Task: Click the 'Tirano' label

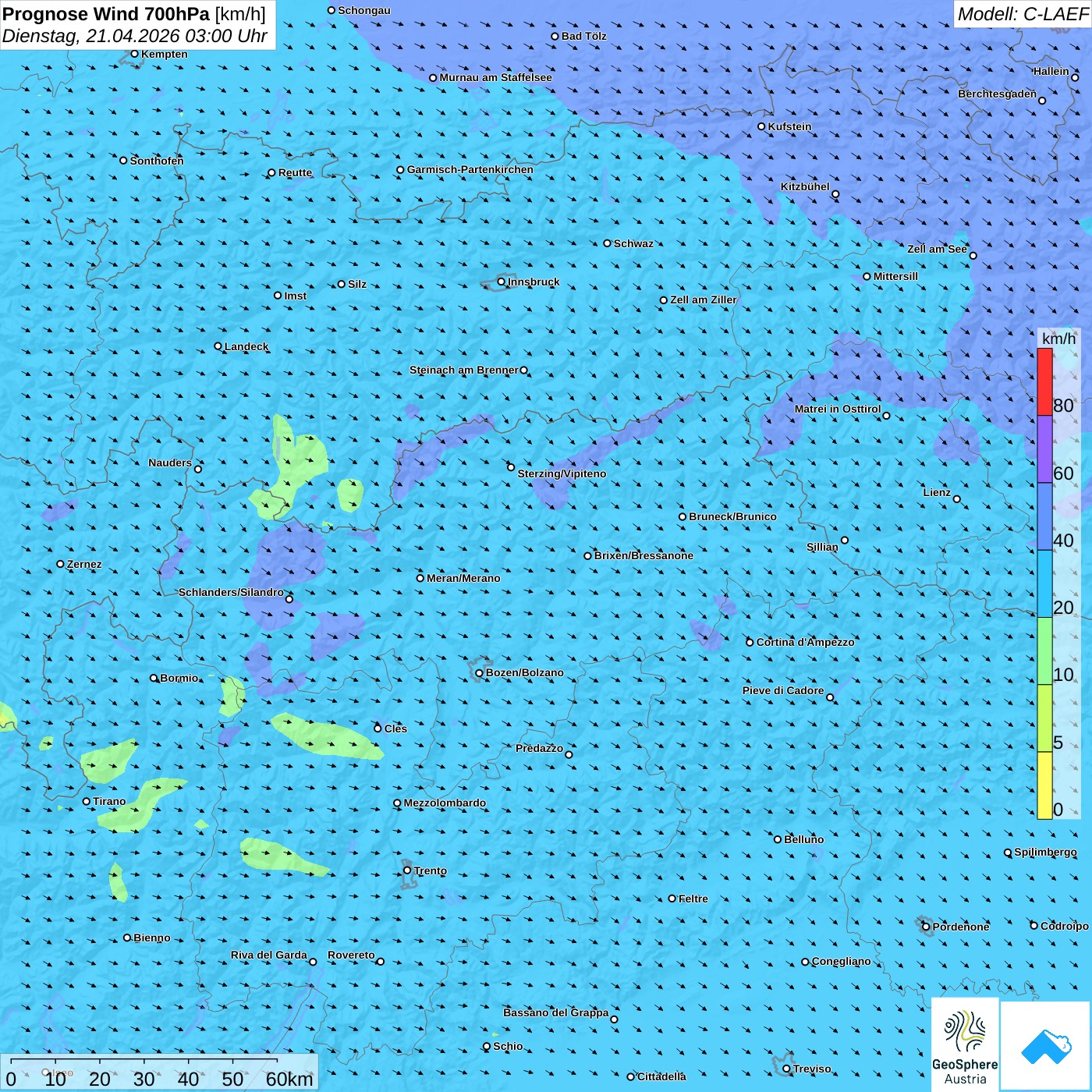Action: [x=109, y=801]
